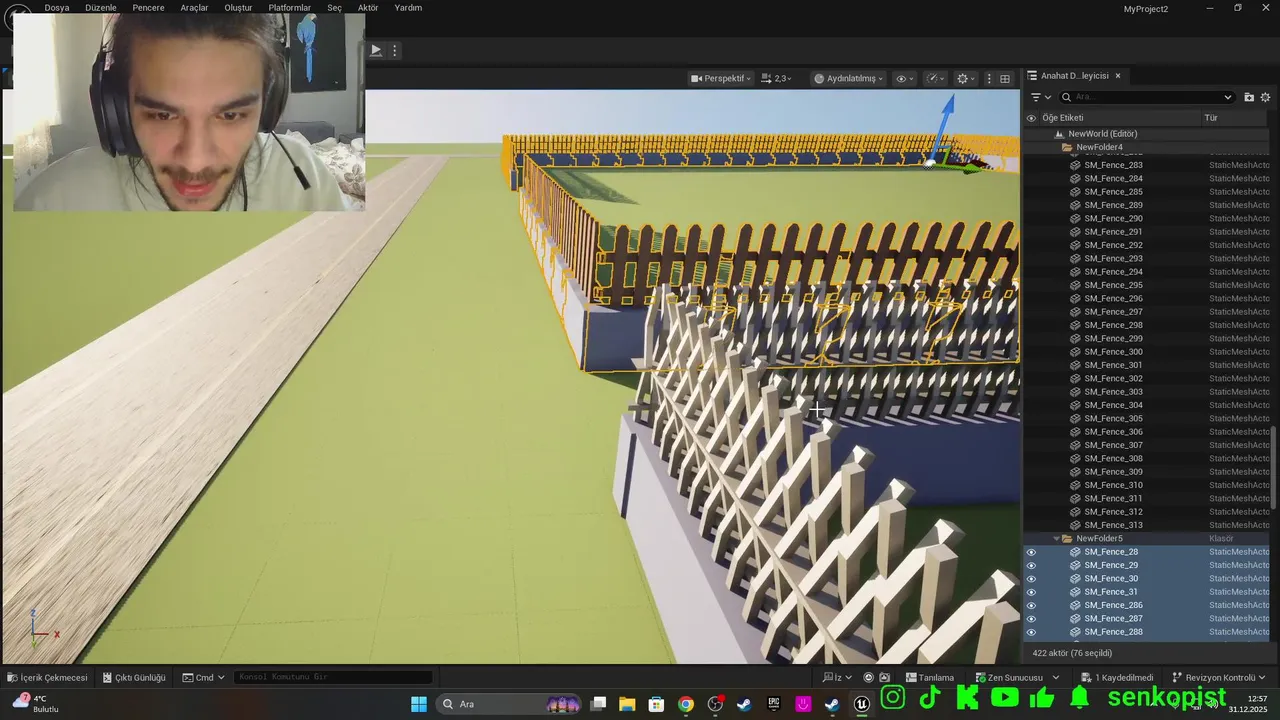Click the folder icon of NewFolder4

(1067, 147)
